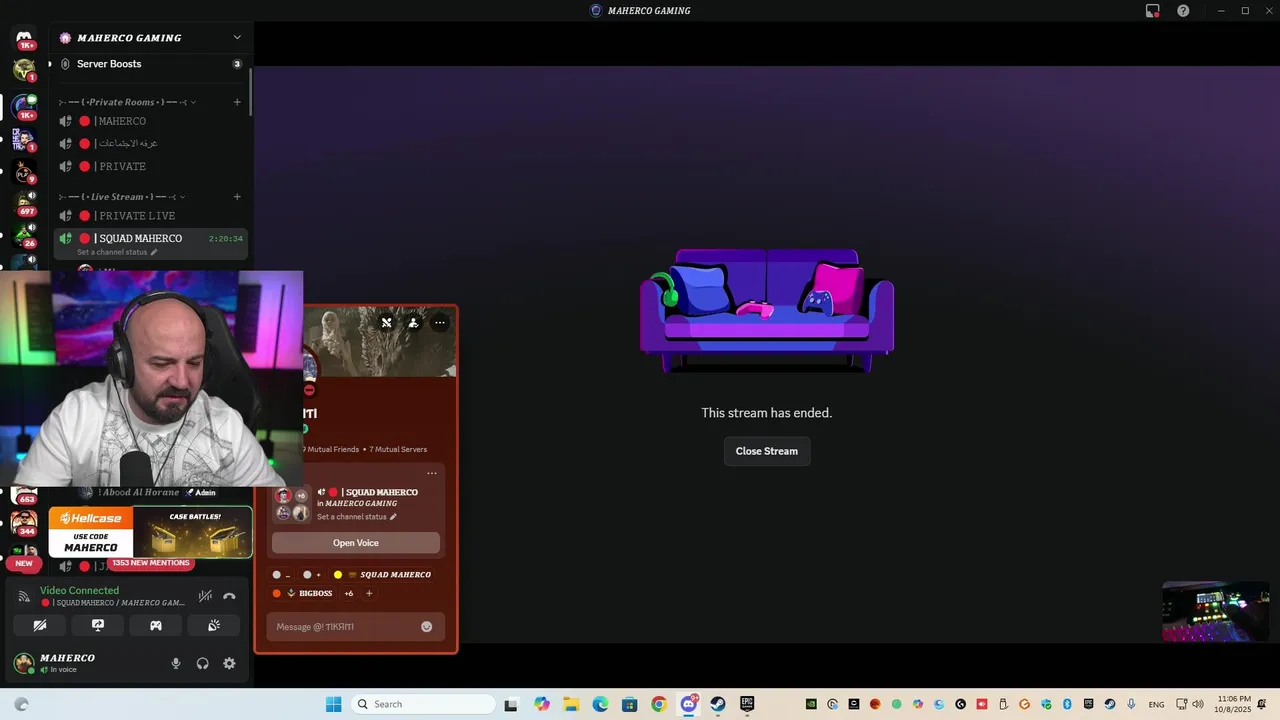Create channel in Private Rooms category
Screen dimensions: 1280x720
pyautogui.click(x=237, y=102)
